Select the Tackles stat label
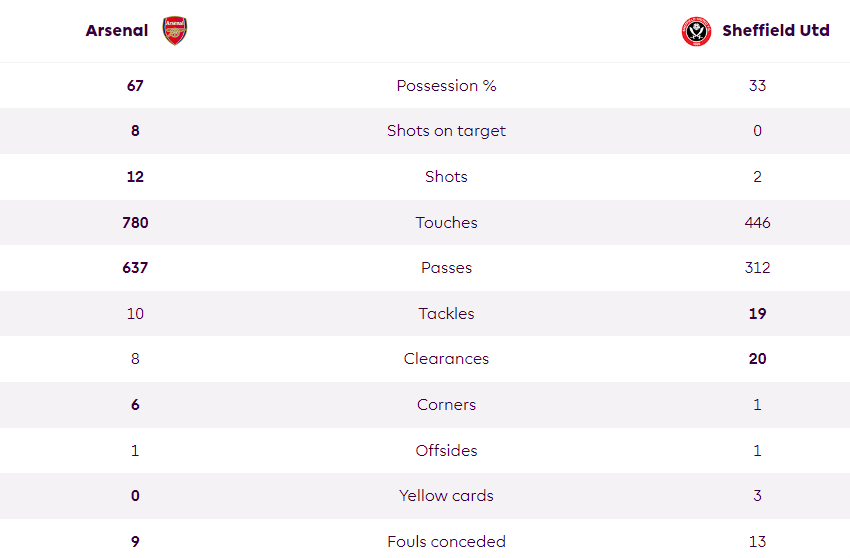 446,313
